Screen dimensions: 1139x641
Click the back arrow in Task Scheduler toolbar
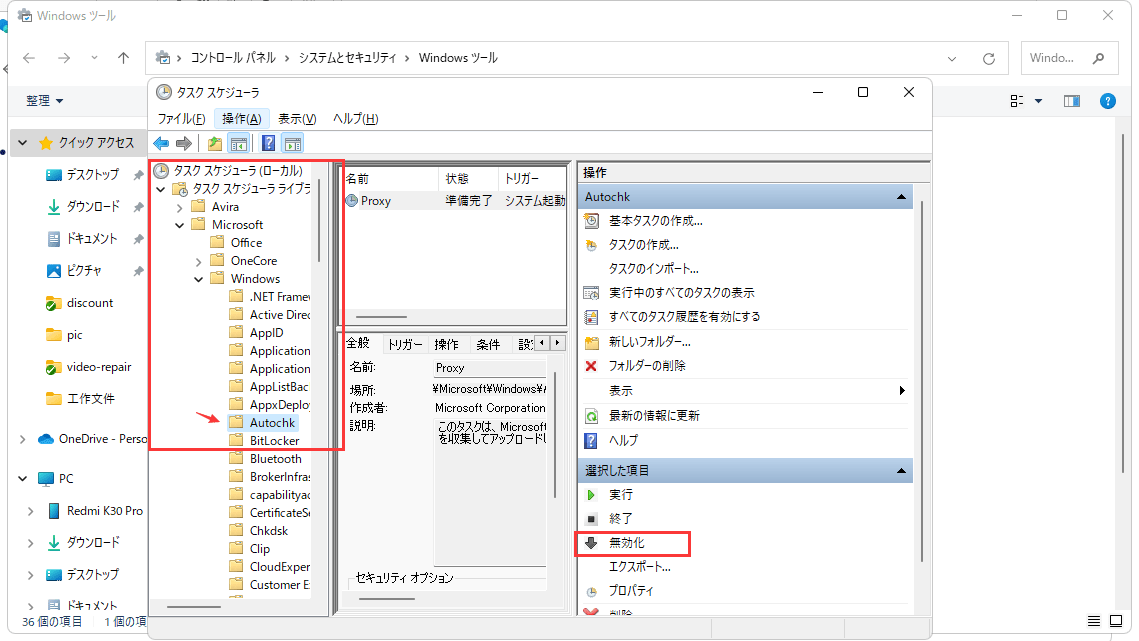160,143
